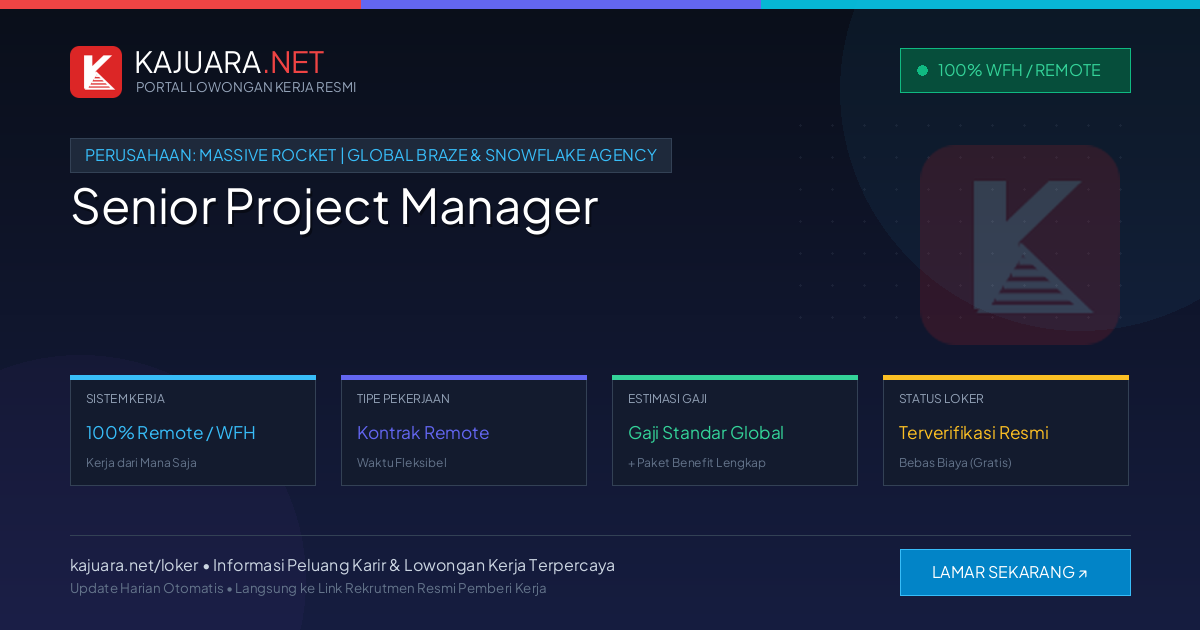The image size is (1200, 630).
Task: Click the Senior Project Manager heading
Action: (x=334, y=206)
